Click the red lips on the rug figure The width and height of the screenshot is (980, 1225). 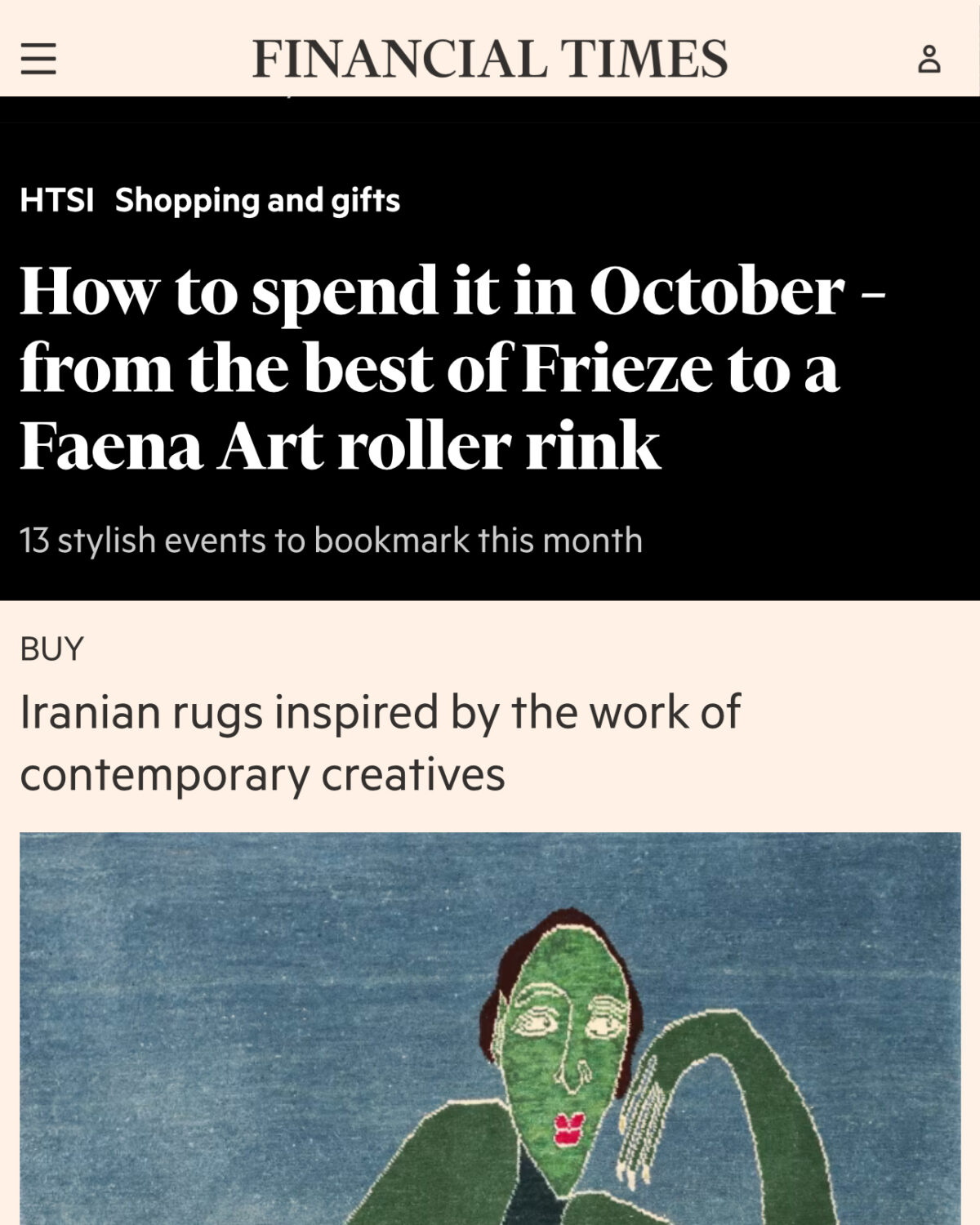pyautogui.click(x=568, y=1131)
